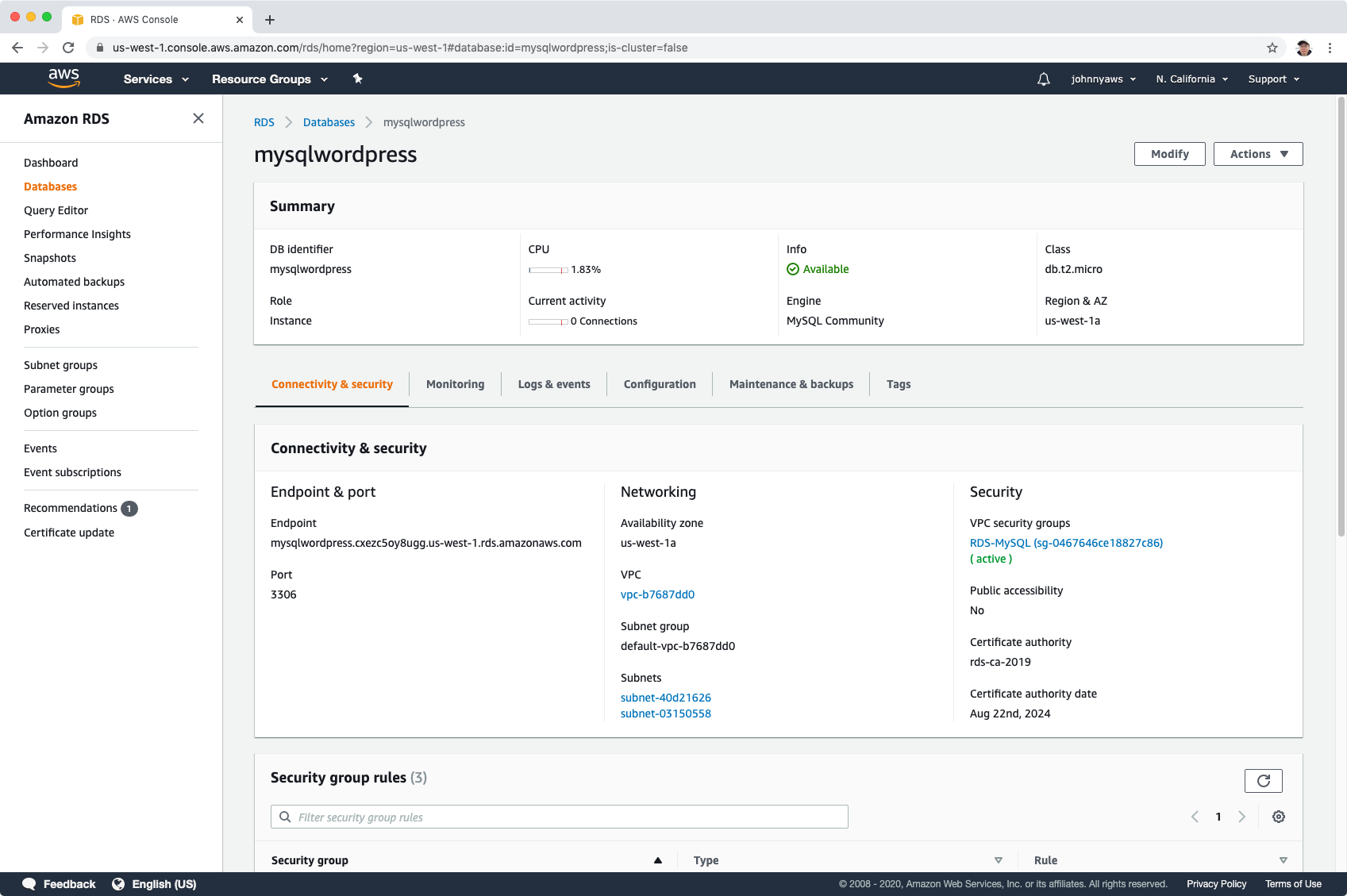
Task: Open security group rules table settings gear
Action: coord(1279,817)
